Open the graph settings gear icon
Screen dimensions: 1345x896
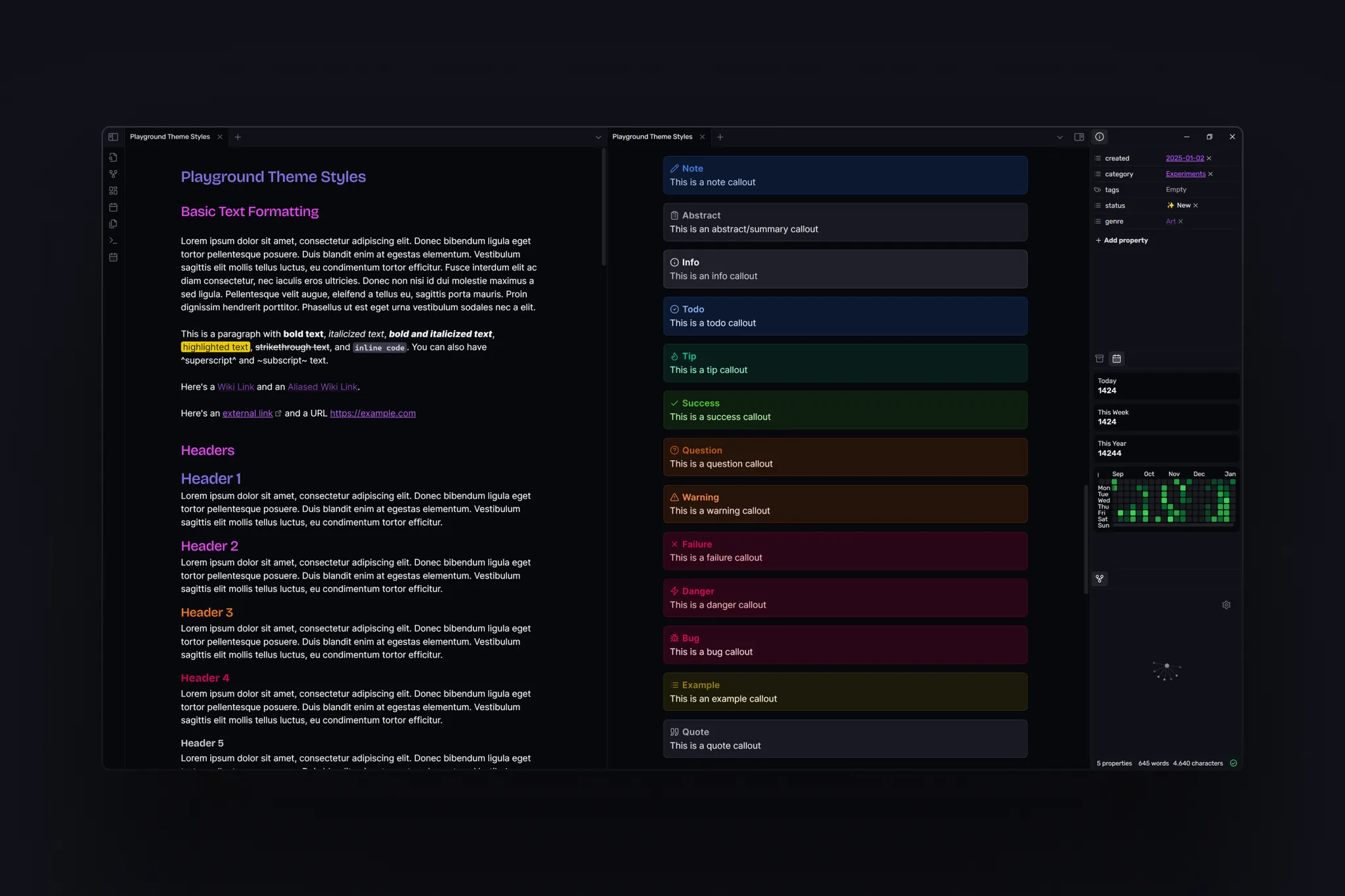pos(1226,605)
